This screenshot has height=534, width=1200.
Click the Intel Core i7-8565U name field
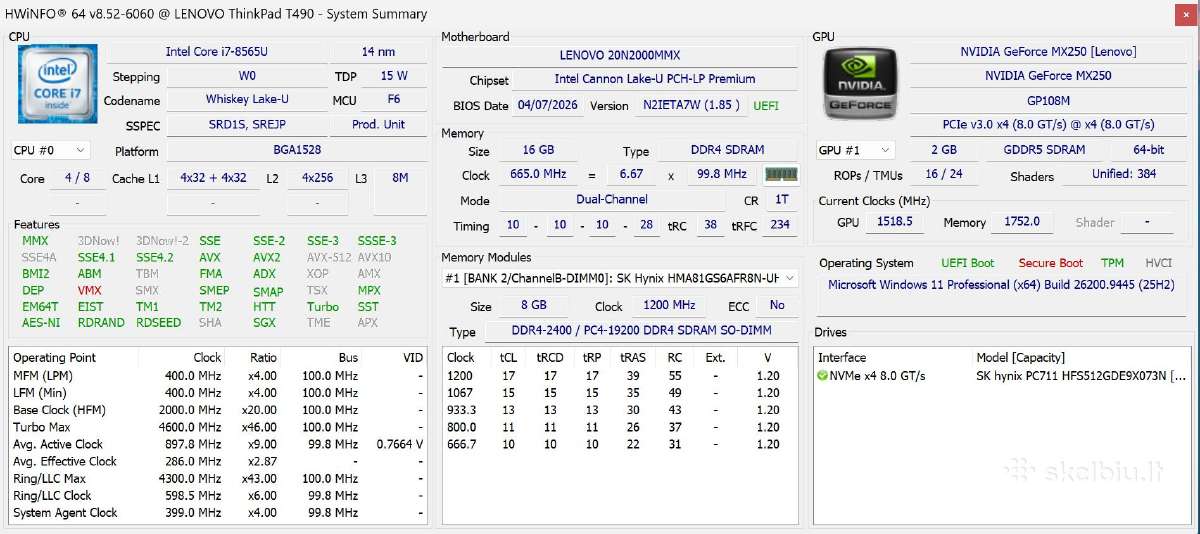click(216, 51)
